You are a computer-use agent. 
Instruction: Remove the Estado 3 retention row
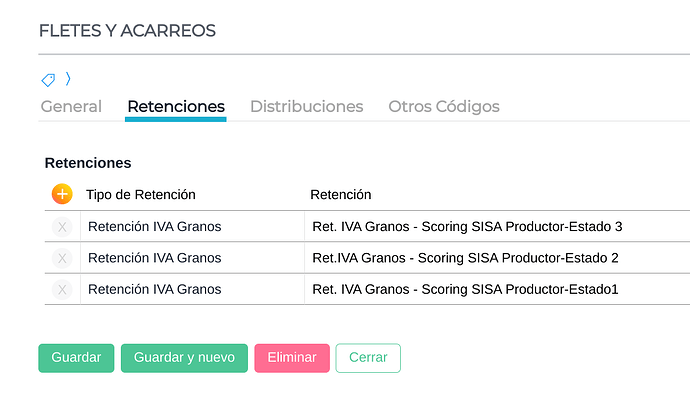[x=62, y=227]
